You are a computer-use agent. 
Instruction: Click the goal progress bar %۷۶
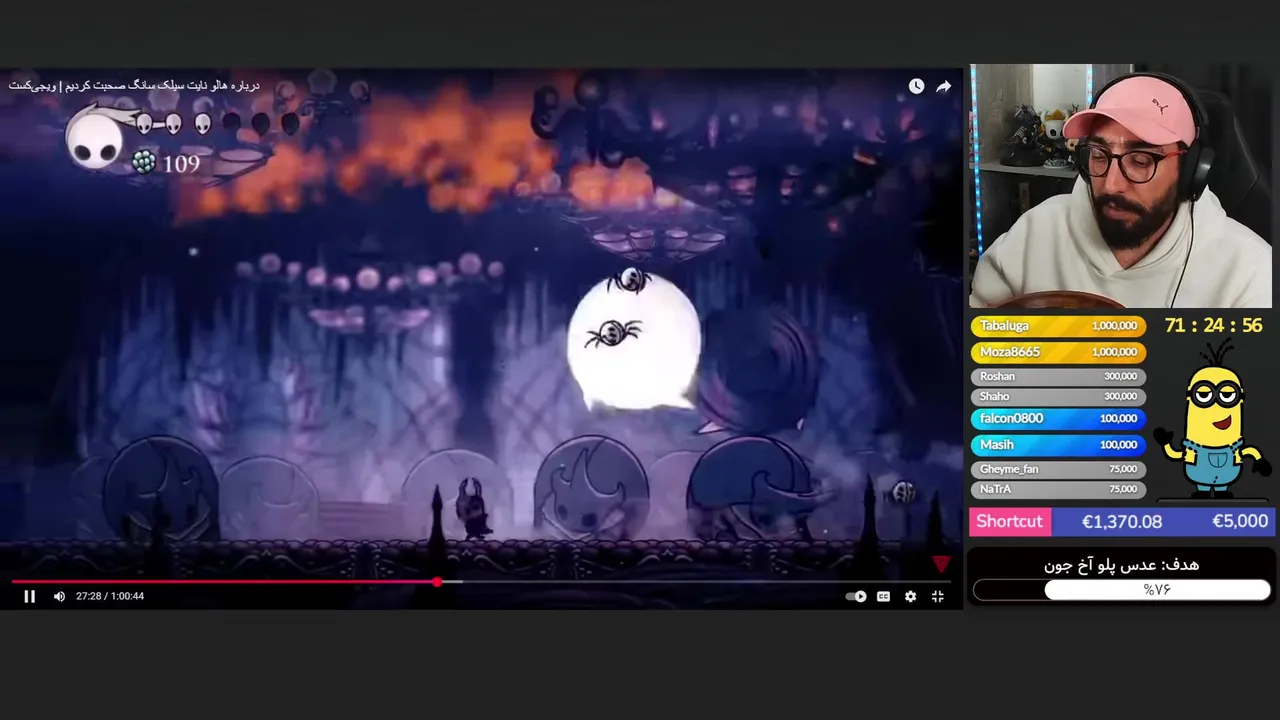point(1122,590)
